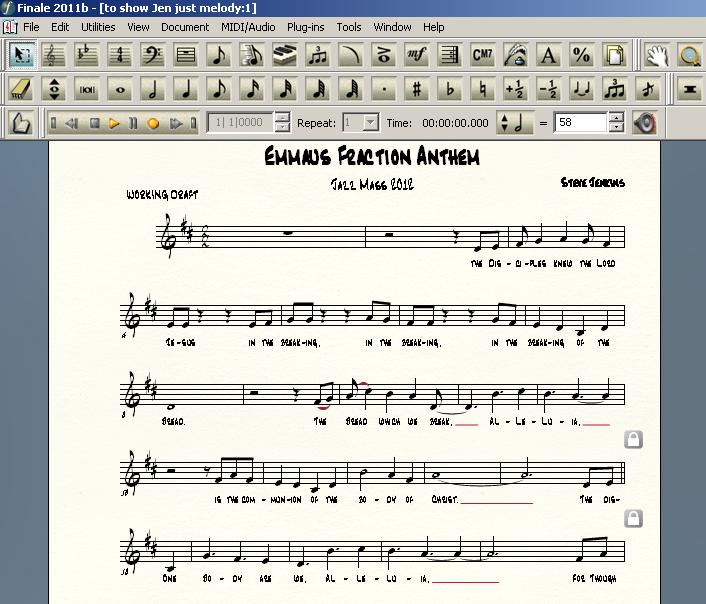
Task: Activate the Clef tool with bass clef
Action: coord(153,55)
